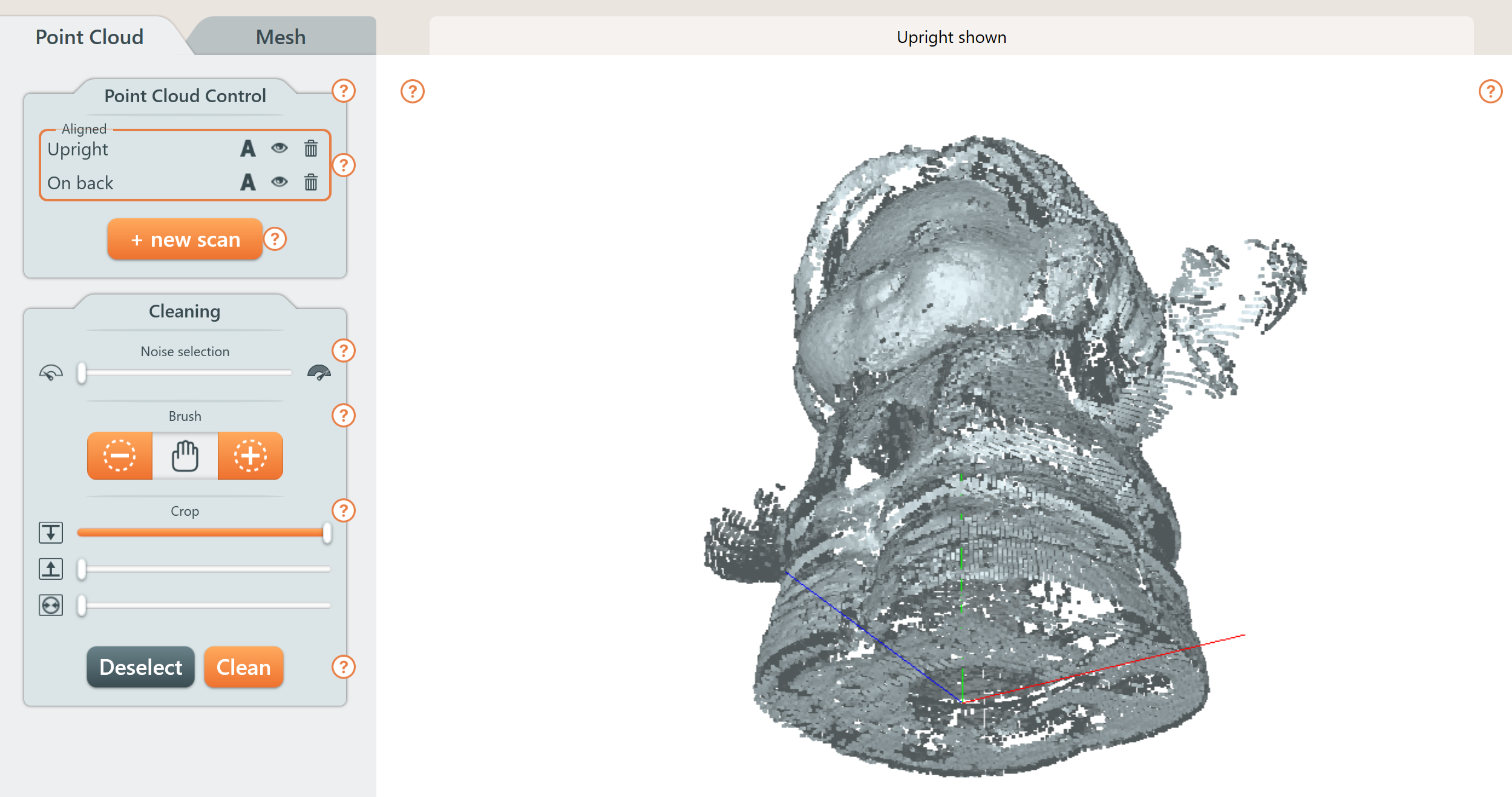1512x797 pixels.
Task: Click the horizontal crop icon
Action: click(51, 604)
